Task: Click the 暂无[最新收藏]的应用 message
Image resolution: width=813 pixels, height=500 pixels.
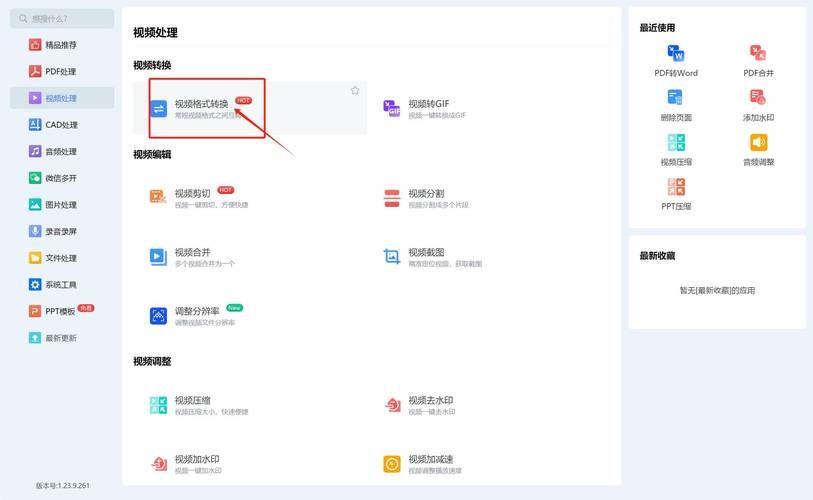Action: pos(717,290)
